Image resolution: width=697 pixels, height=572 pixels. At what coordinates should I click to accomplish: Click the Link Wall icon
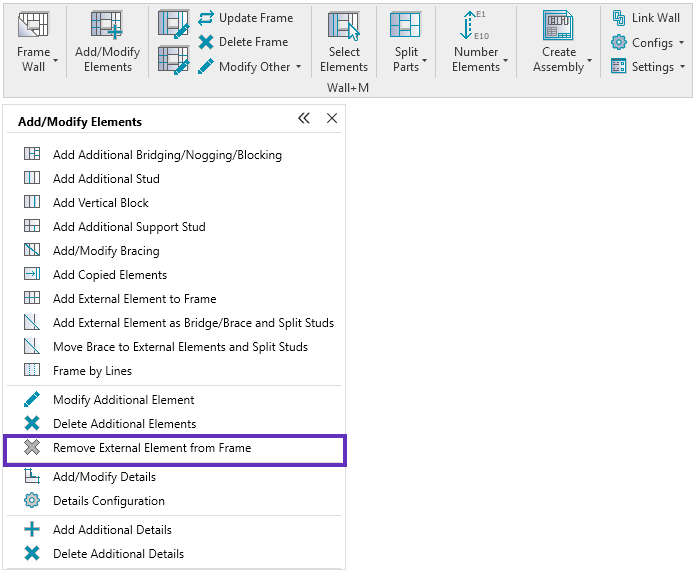point(619,18)
